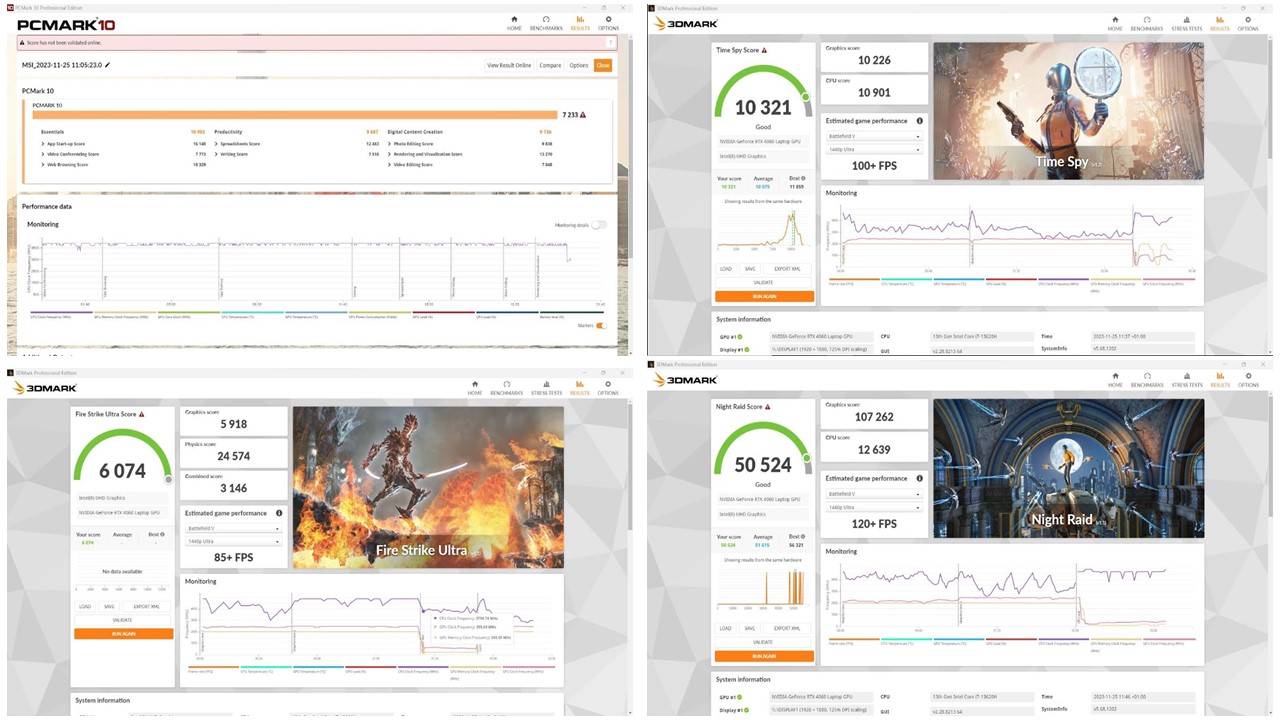Click the Fire Strike Ultra artwork thumbnail
The width and height of the screenshot is (1280, 720).
pos(428,487)
